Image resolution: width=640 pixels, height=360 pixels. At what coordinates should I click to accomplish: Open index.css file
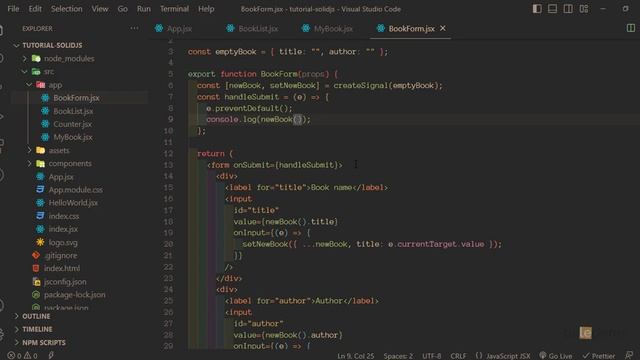point(64,216)
